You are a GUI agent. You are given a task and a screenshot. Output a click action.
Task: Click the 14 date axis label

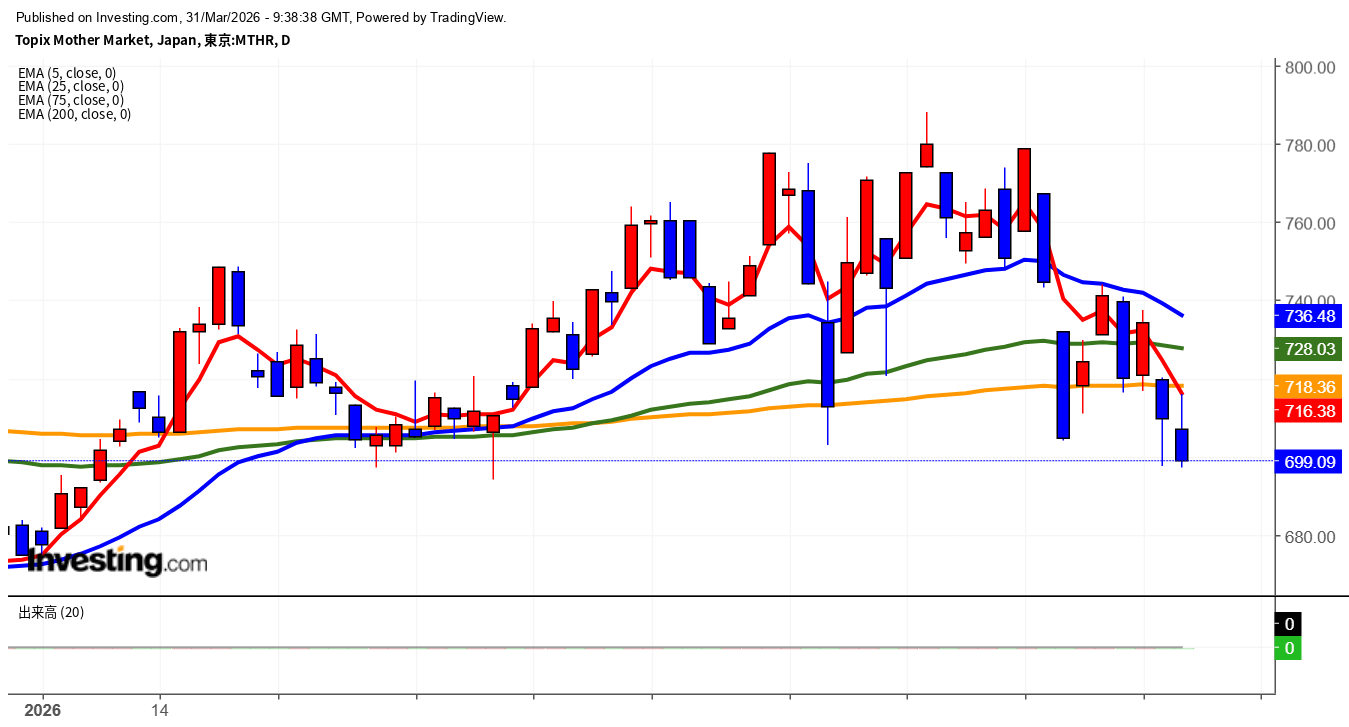tap(160, 710)
